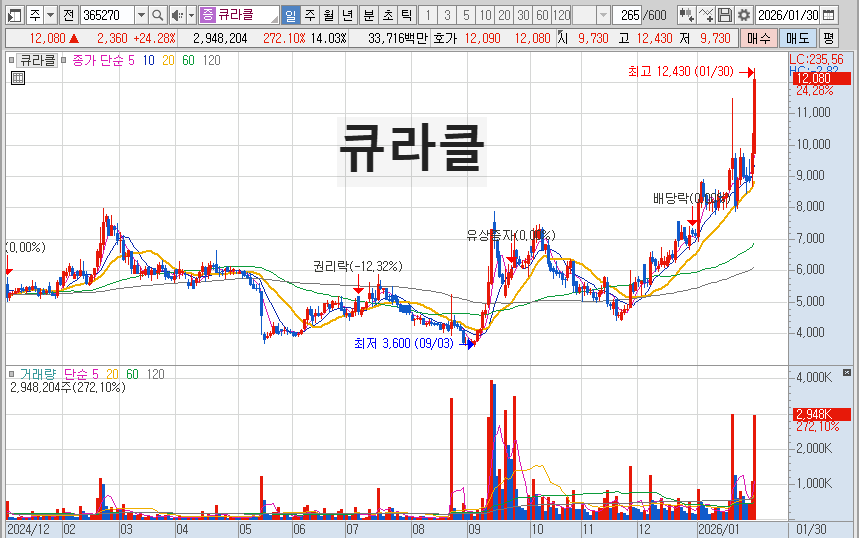The image size is (859, 538).
Task: Choose the 10 interval button
Action: pos(485,15)
